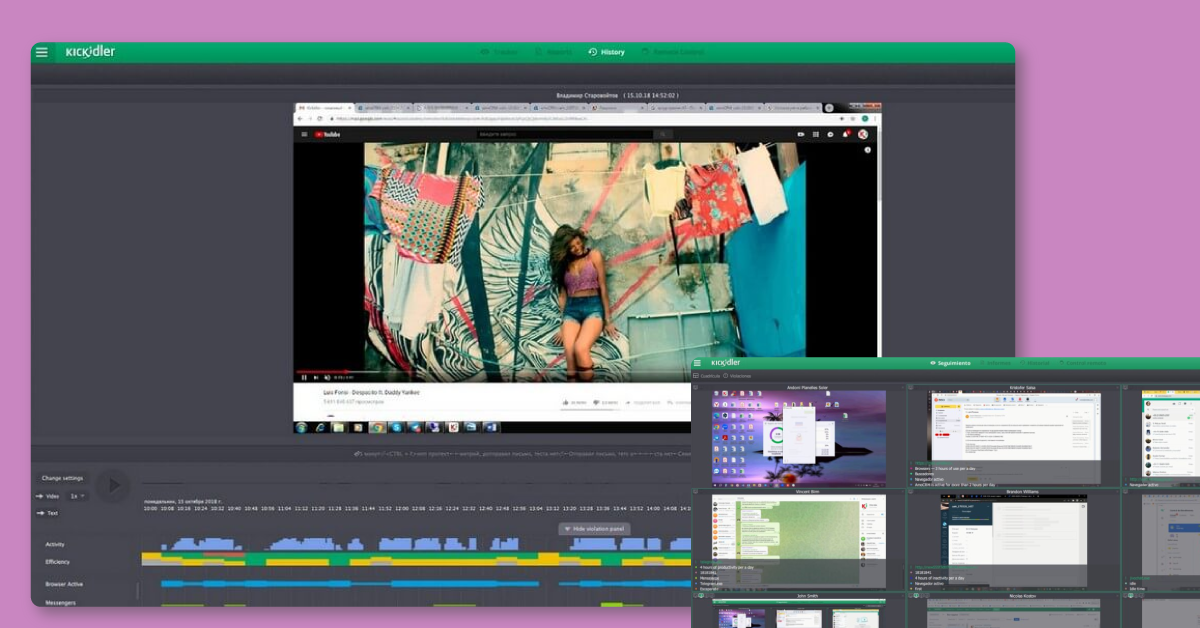Open John Smith's screen thumbnail
This screenshot has height=628, width=1200.
point(799,614)
